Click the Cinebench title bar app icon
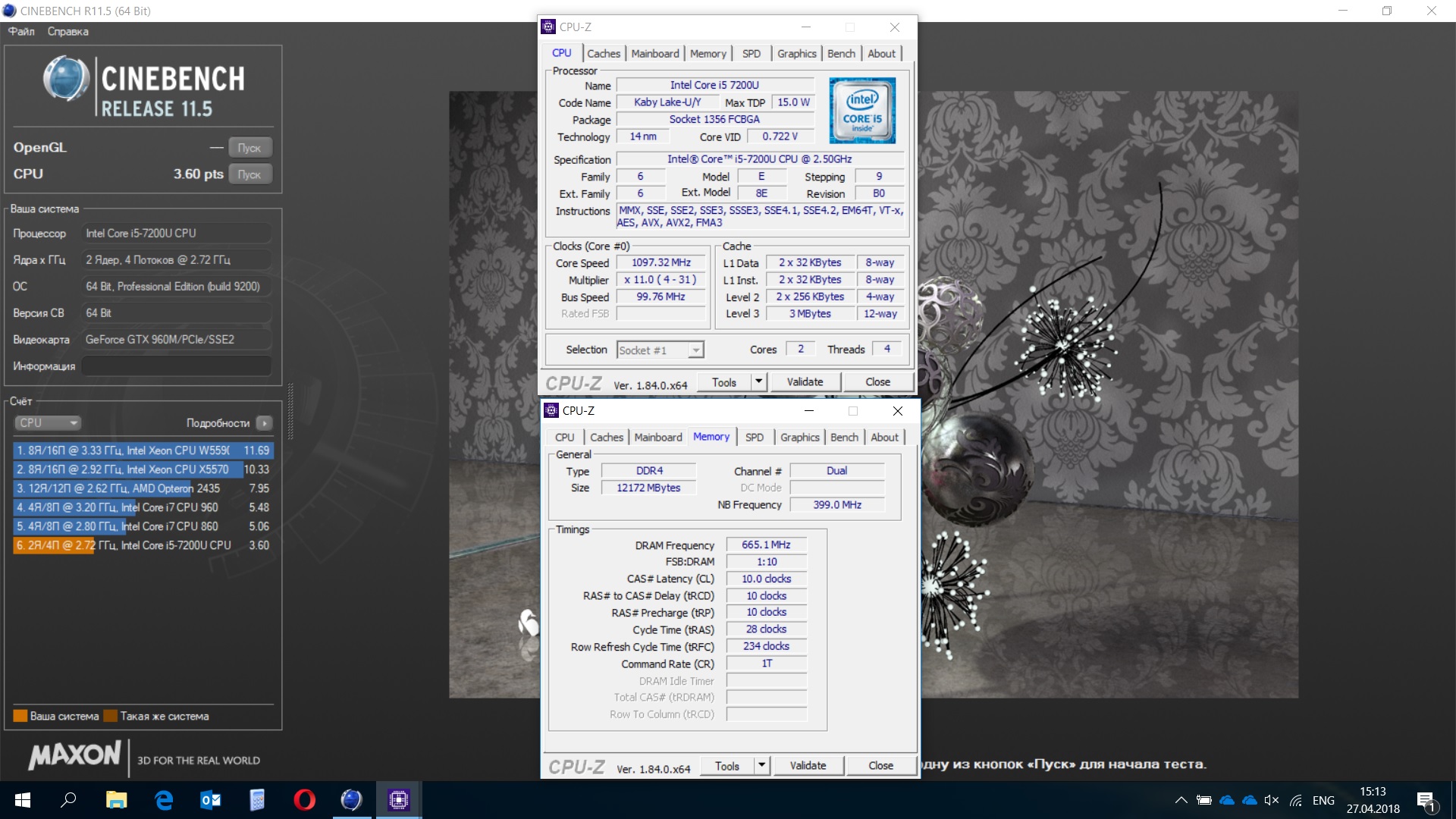1456x819 pixels. click(x=9, y=11)
